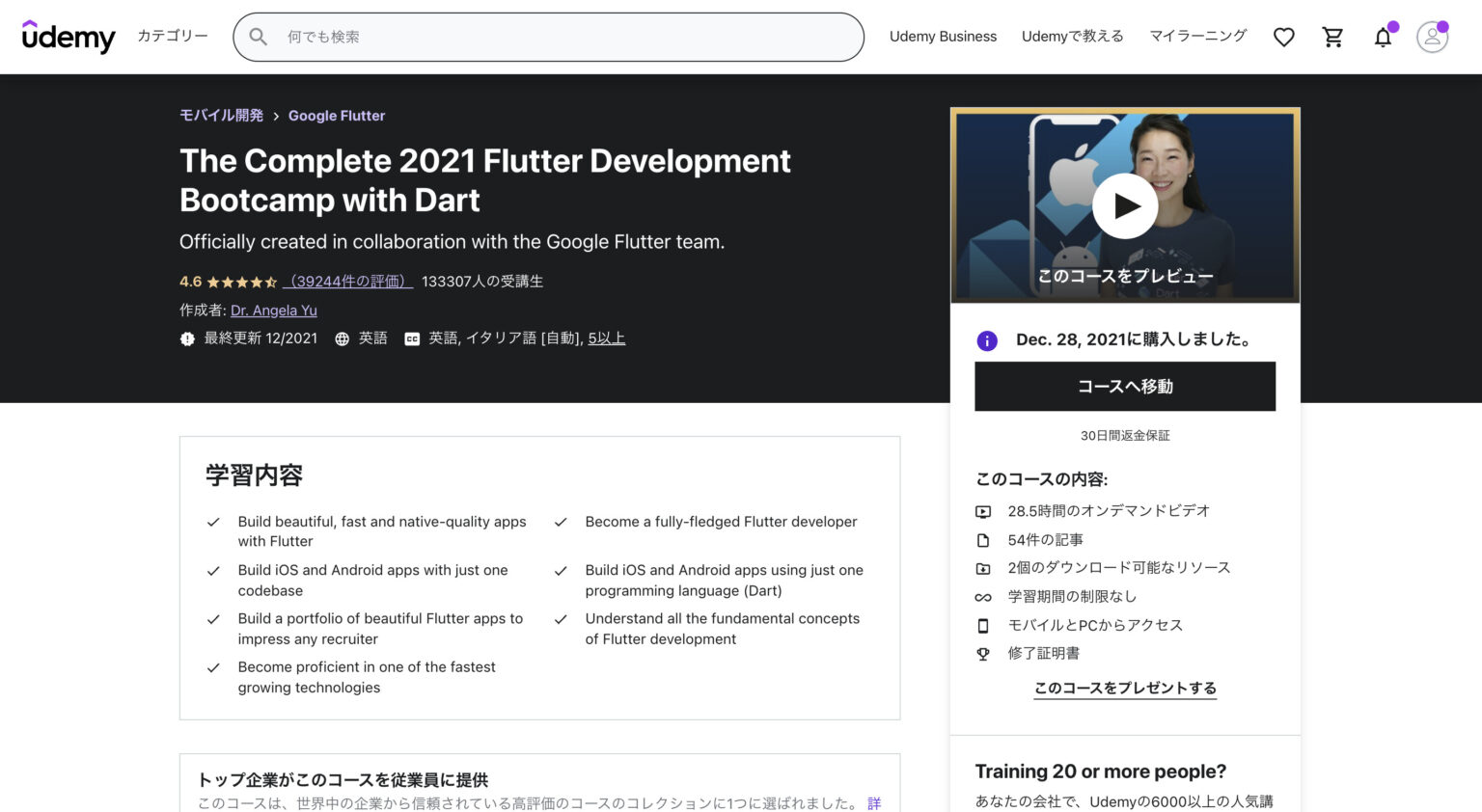This screenshot has width=1482, height=812.
Task: Click the Udemy logo
Action: click(x=69, y=37)
